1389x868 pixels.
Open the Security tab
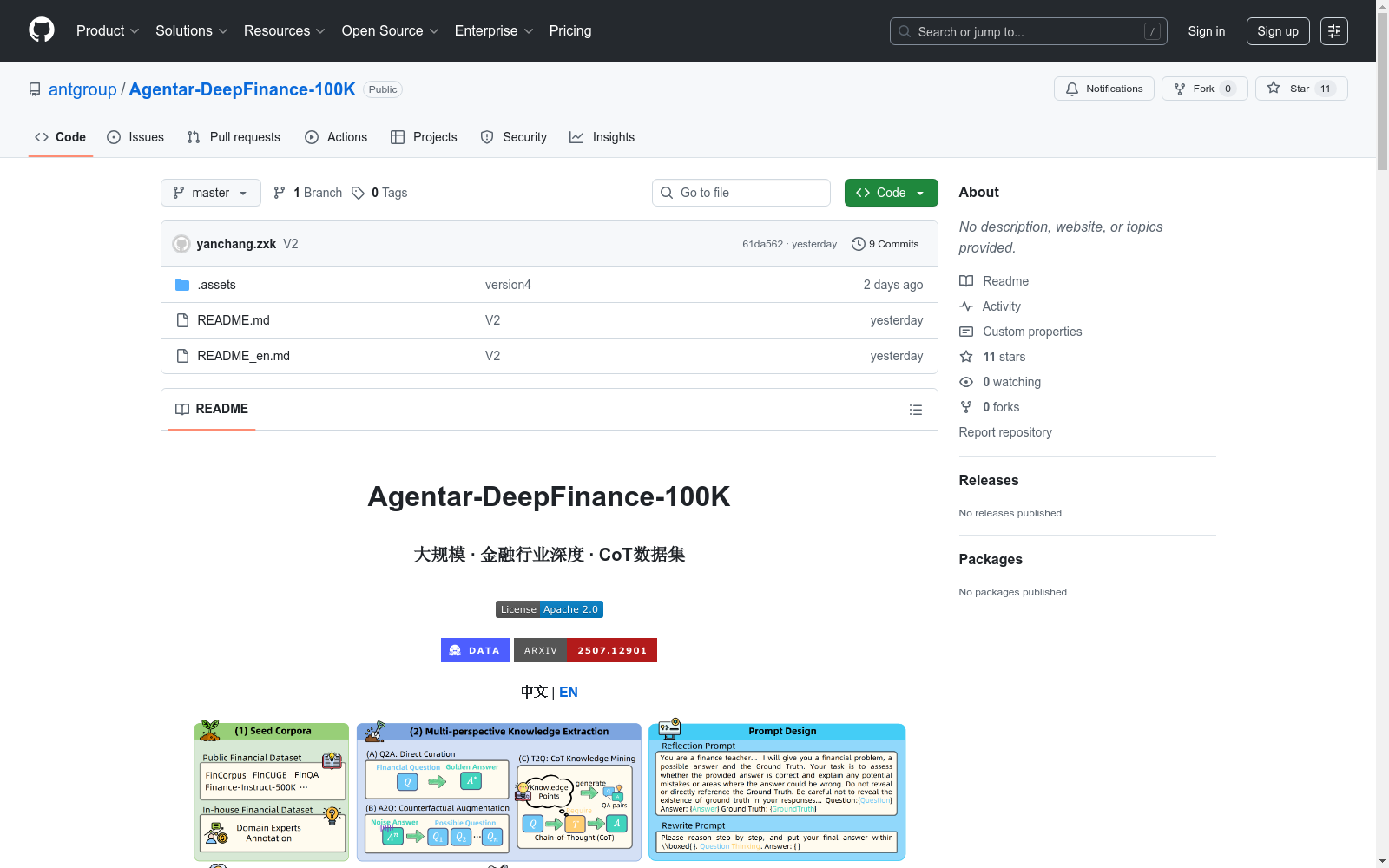(x=514, y=137)
